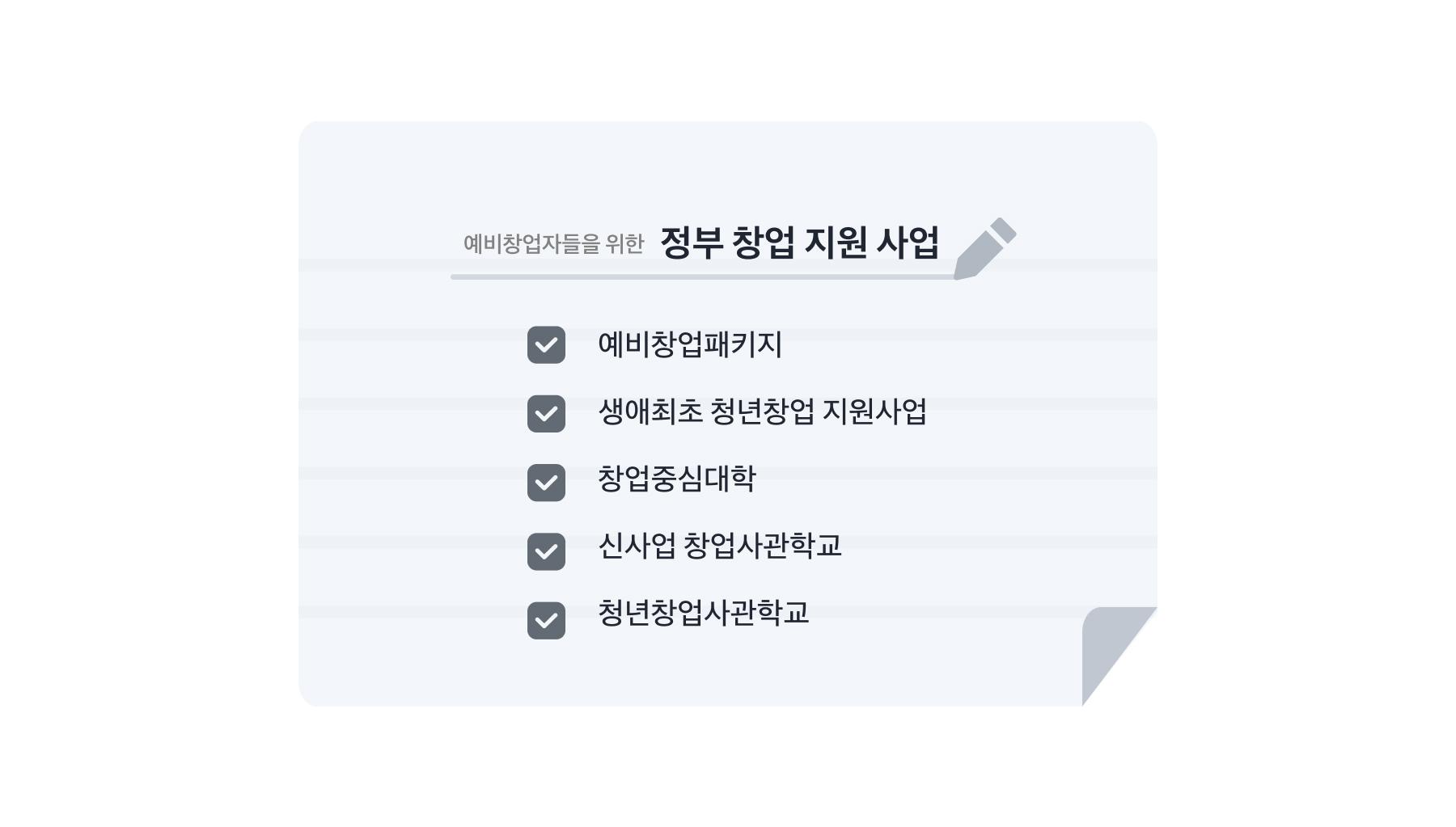1456x827 pixels.
Task: Click the word 지원사업 in the second item
Action: click(874, 412)
